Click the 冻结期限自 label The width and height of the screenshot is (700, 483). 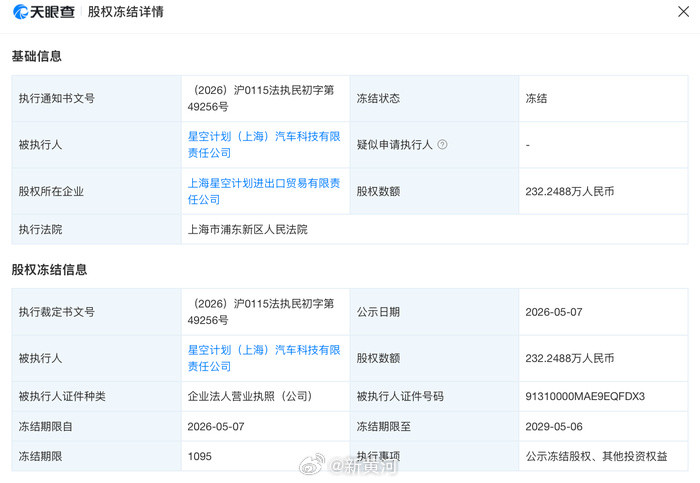click(x=46, y=427)
